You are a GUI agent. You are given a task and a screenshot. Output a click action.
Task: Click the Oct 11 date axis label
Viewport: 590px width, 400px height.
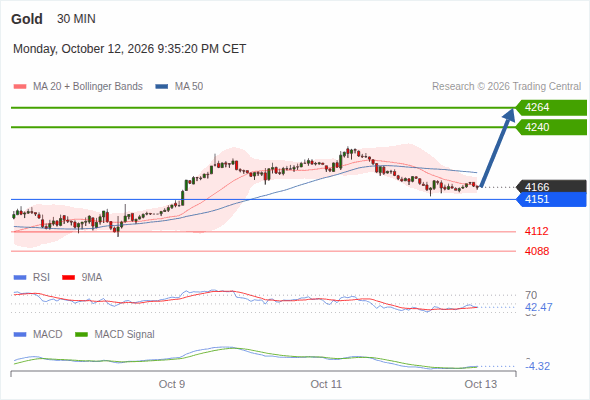pos(326,384)
